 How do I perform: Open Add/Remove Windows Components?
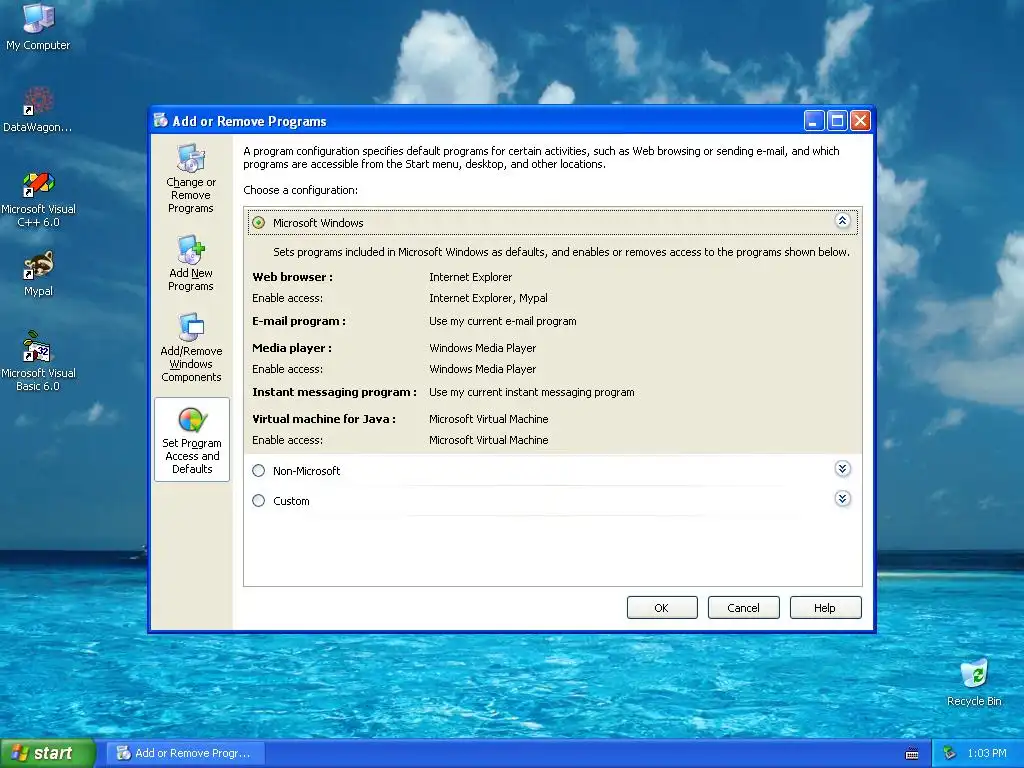[x=191, y=347]
